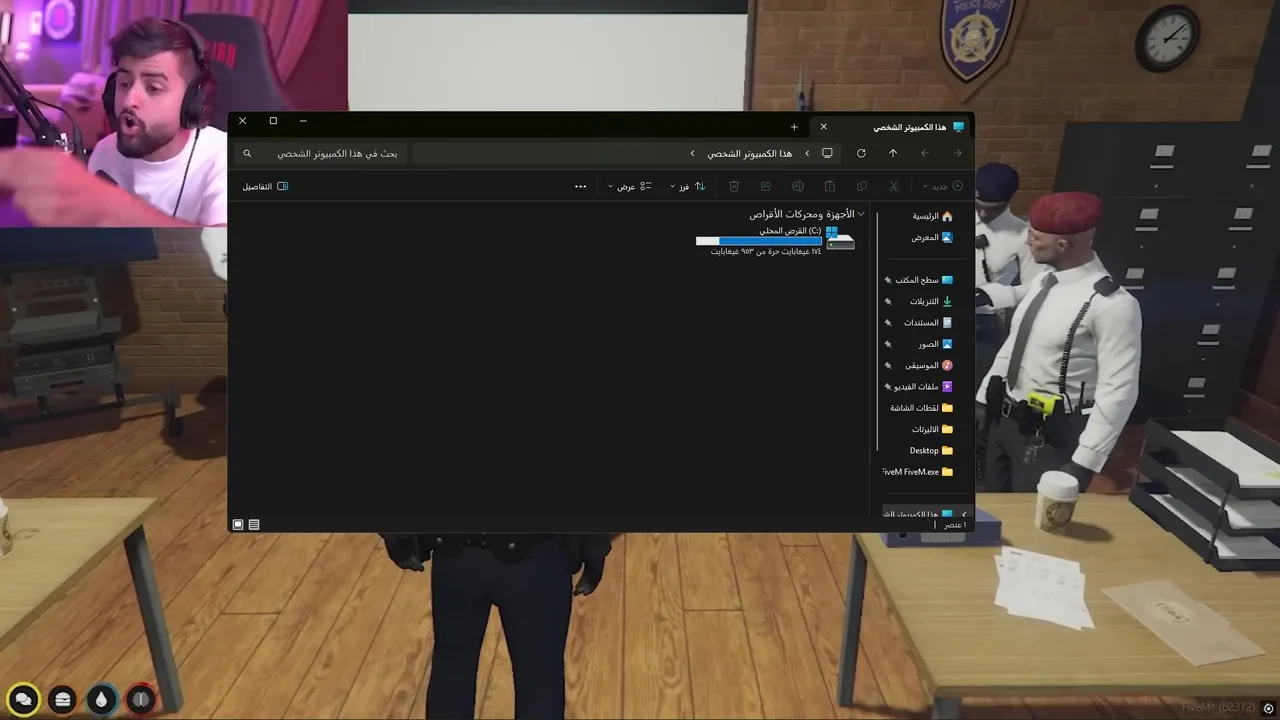The image size is (1280, 720).
Task: Click the Share toolbar icon
Action: 766,186
